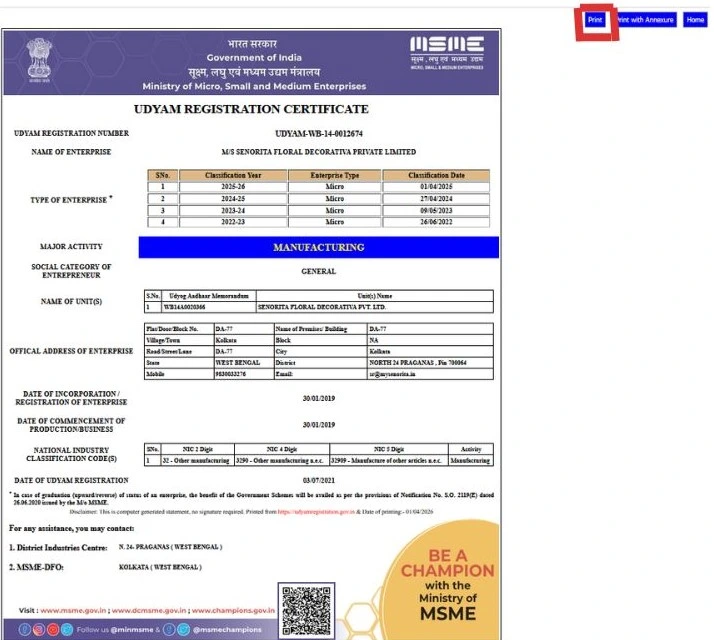Click the Classification Year column header

click(x=233, y=175)
